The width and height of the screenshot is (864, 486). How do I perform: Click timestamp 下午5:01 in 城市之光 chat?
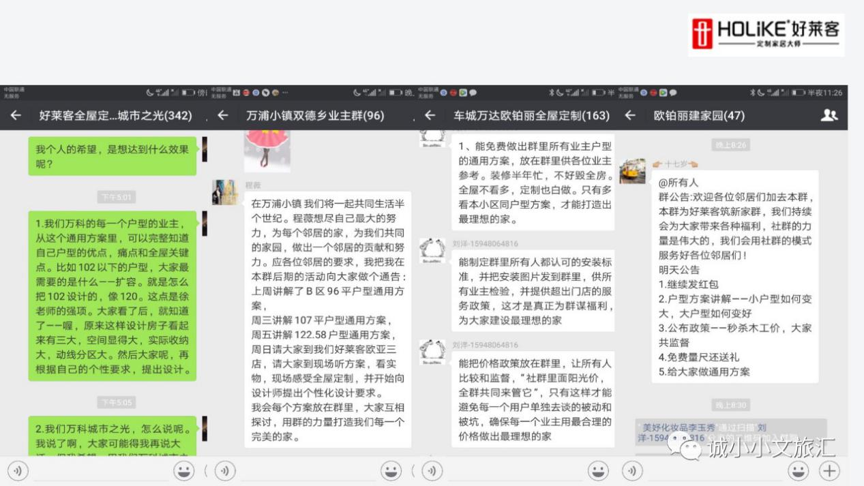(x=116, y=197)
